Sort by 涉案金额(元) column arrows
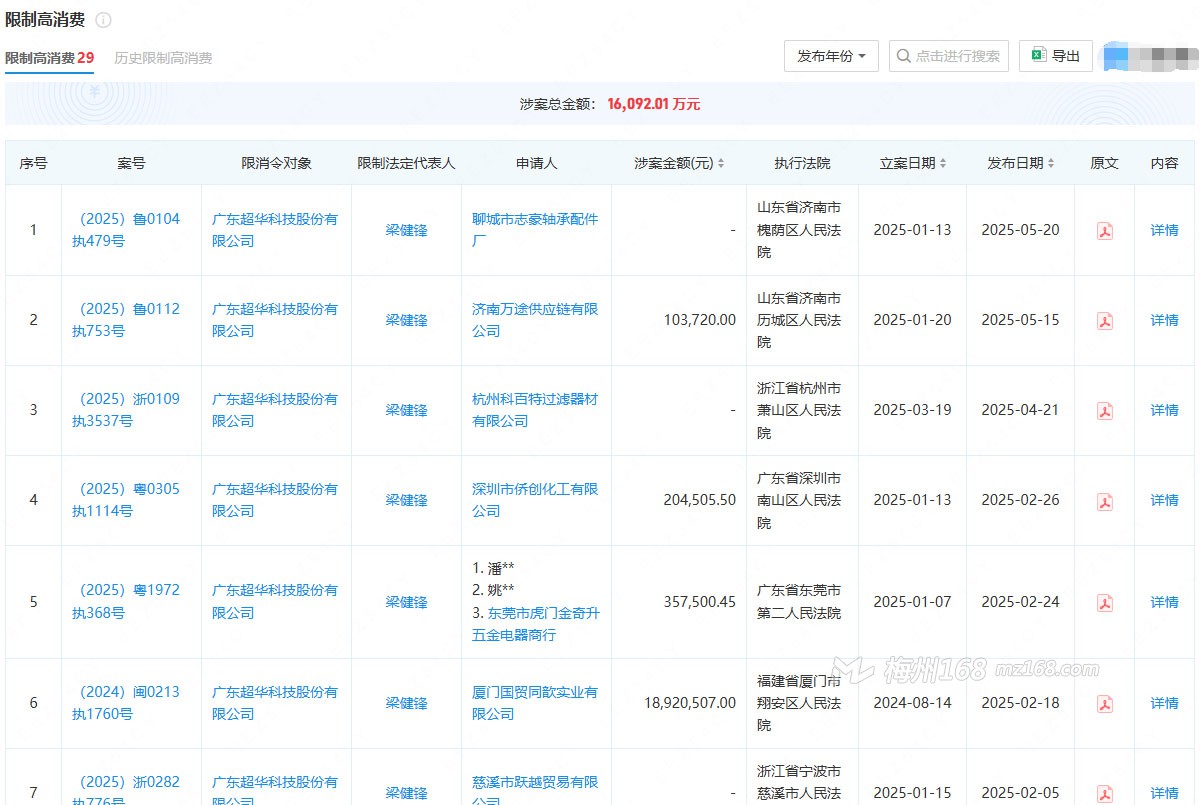The width and height of the screenshot is (1200, 805). click(721, 163)
